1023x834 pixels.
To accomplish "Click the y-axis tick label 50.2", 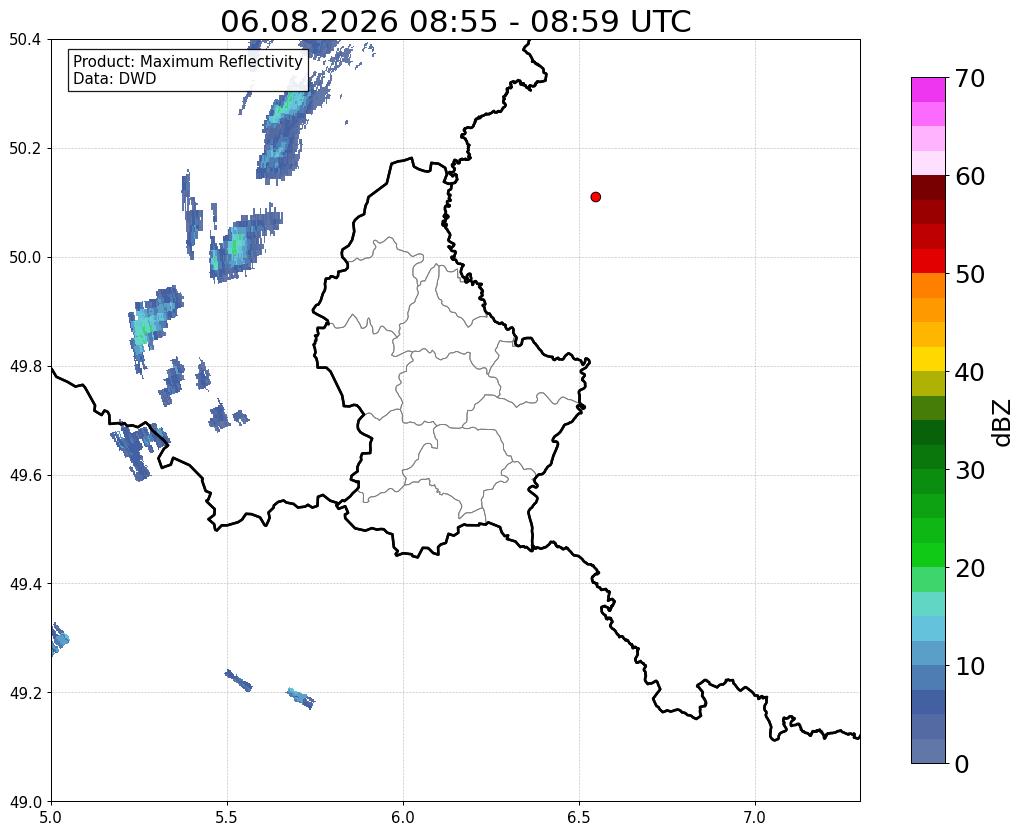I will pos(25,149).
